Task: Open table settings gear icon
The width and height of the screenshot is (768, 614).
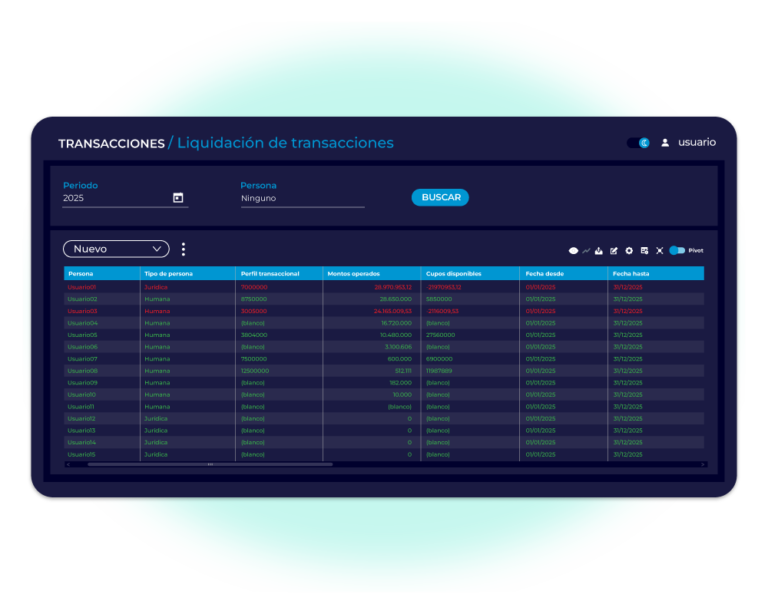Action: (629, 251)
